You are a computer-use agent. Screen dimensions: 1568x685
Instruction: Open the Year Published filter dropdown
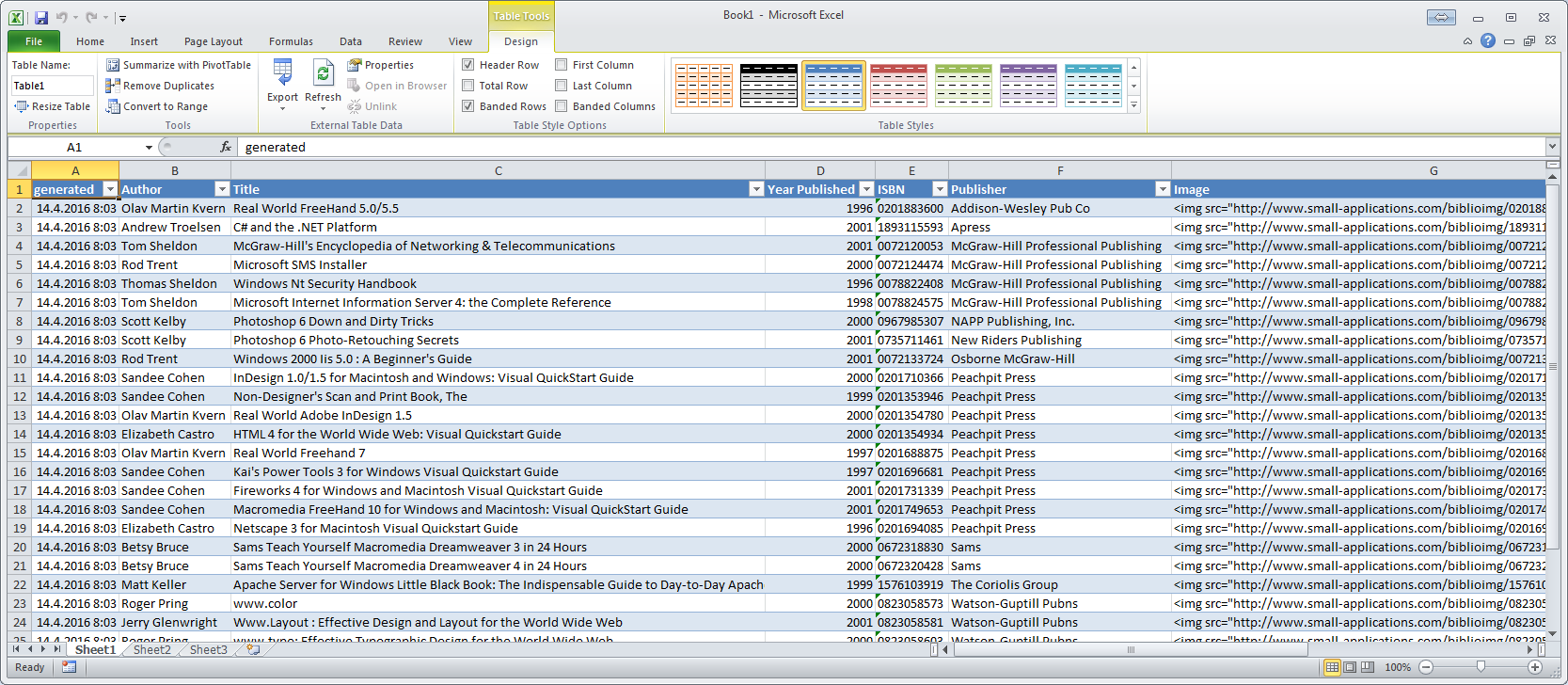pyautogui.click(x=866, y=189)
